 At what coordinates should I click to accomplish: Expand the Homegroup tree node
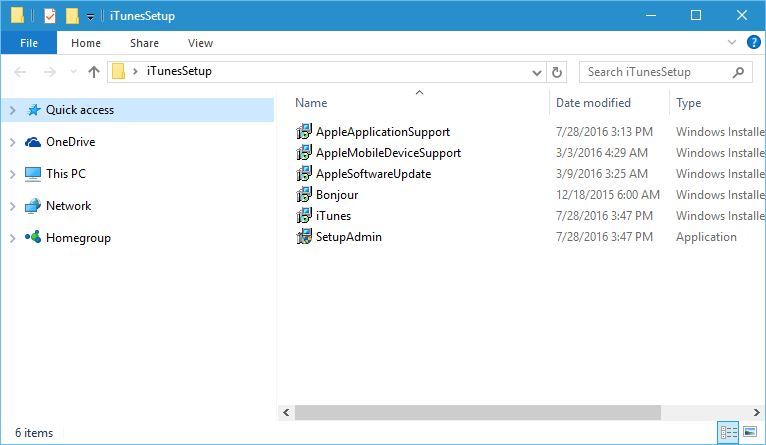pos(13,238)
